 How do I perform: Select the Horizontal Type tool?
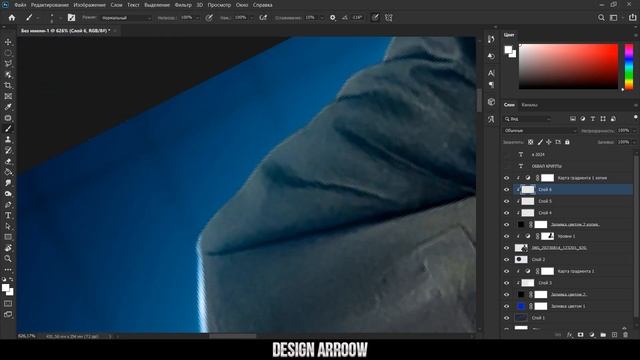click(x=8, y=215)
